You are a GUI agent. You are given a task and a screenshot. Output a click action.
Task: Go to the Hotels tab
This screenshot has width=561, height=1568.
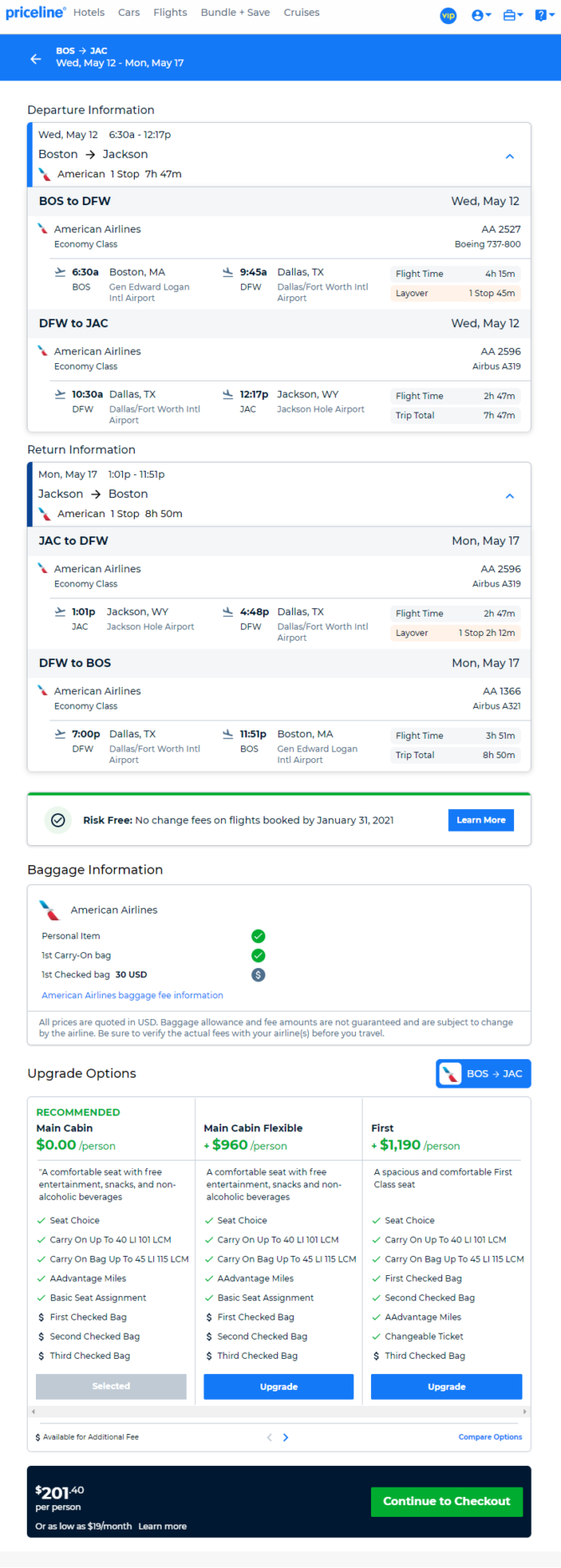coord(89,13)
